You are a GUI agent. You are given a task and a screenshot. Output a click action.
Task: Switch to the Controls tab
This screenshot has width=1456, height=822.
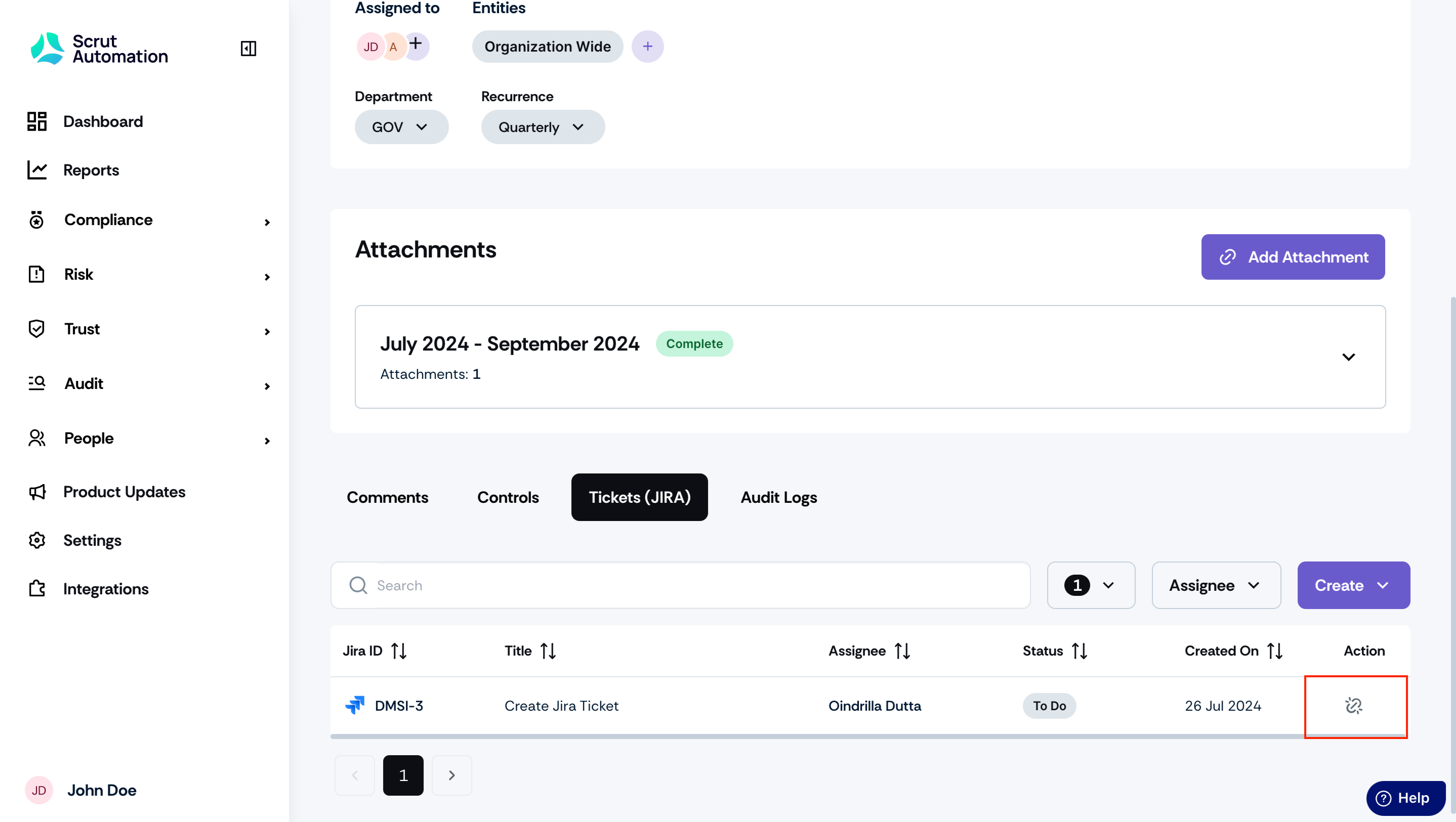click(x=508, y=497)
